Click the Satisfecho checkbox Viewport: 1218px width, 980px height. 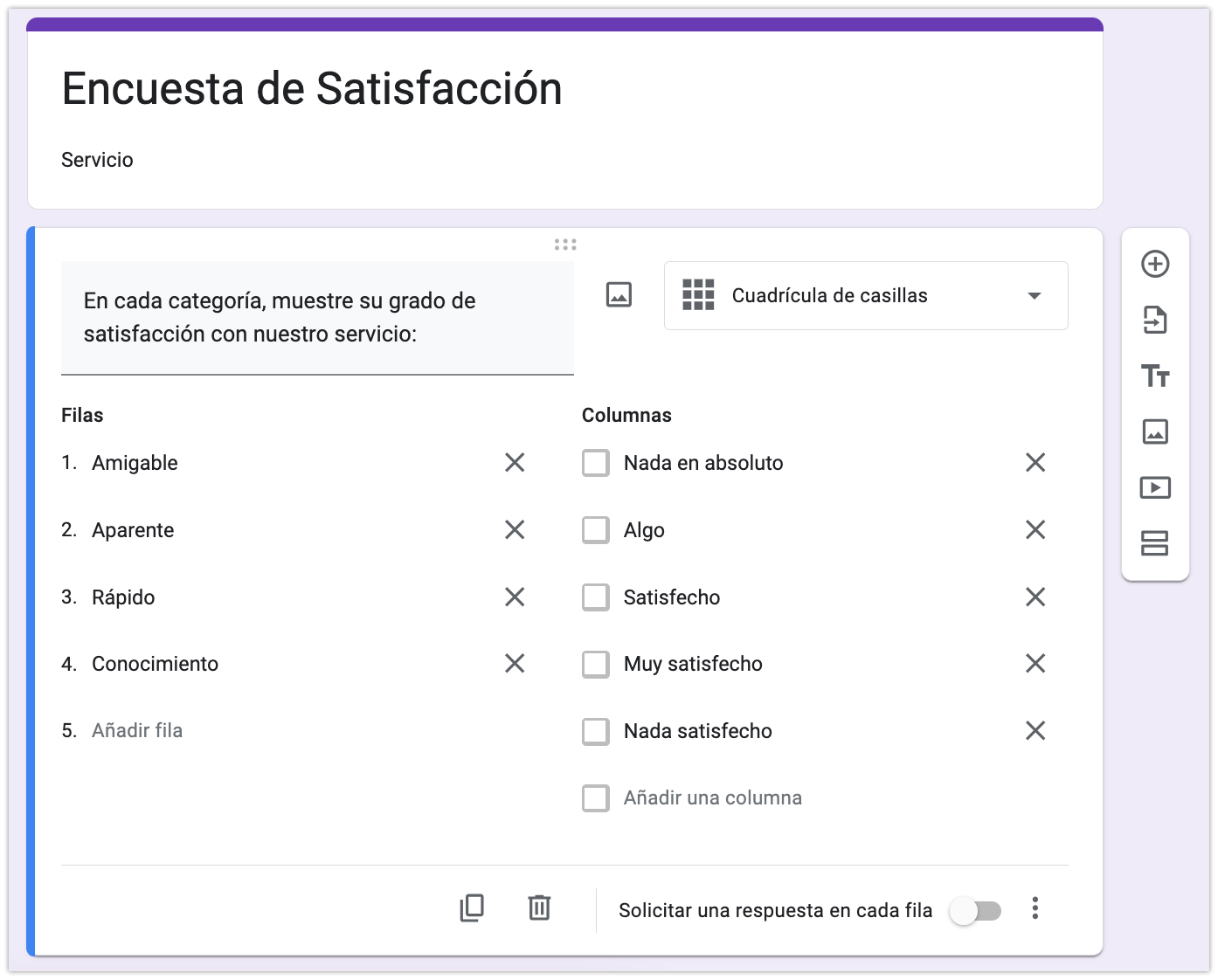coord(596,597)
